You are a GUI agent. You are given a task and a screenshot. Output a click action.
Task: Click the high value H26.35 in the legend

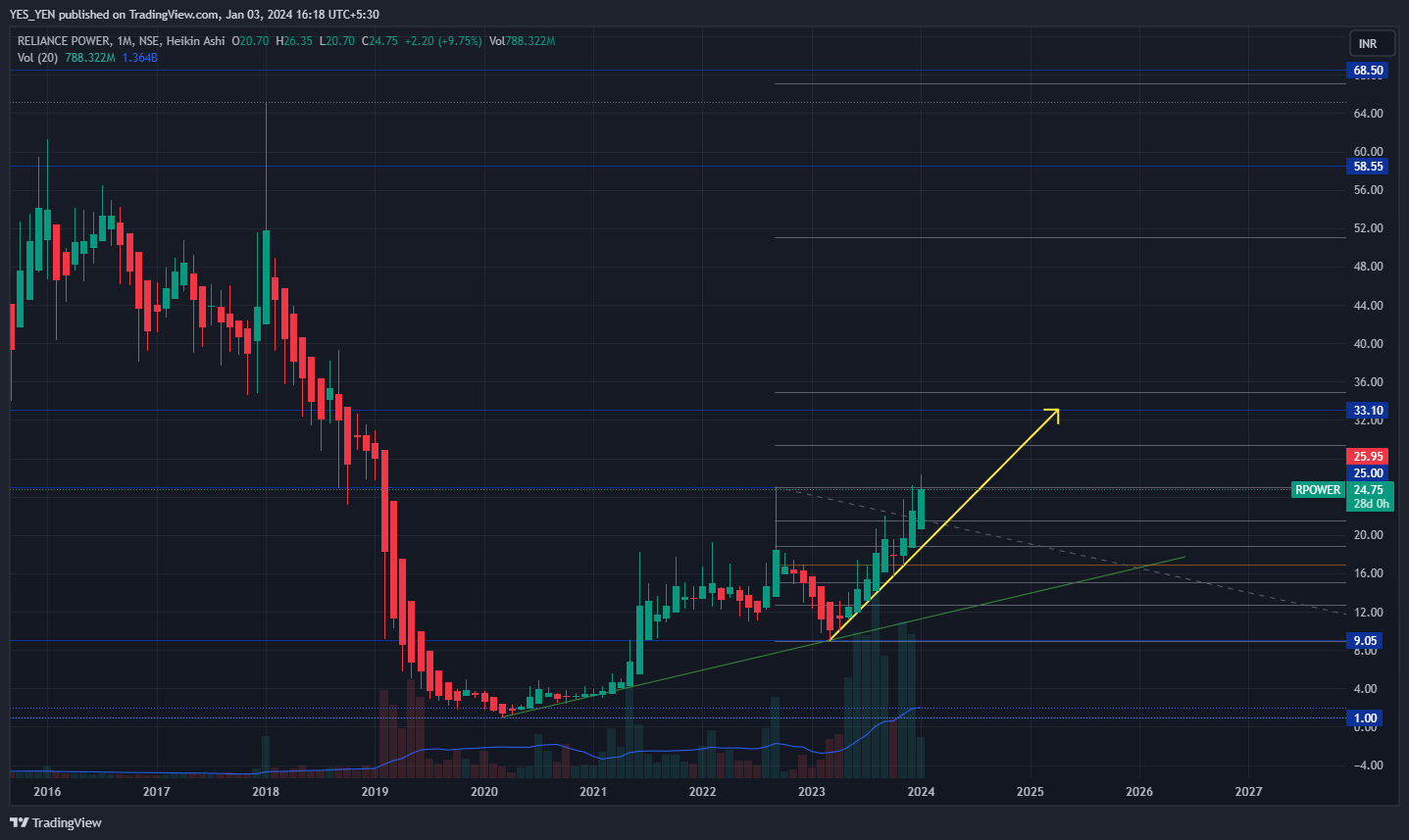[x=294, y=41]
